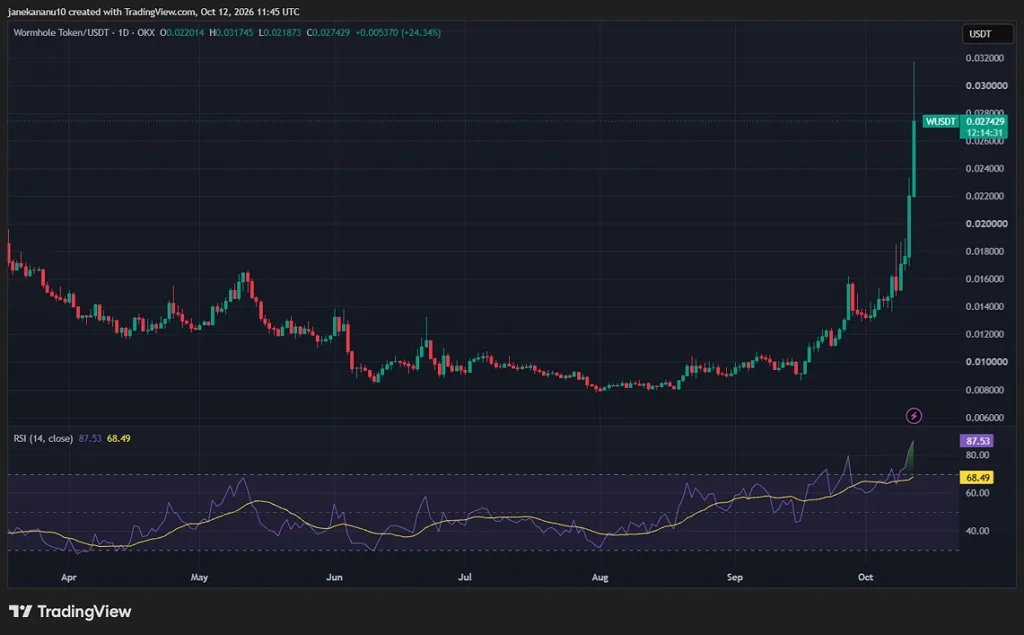Click the Apr label on time axis
This screenshot has height=635, width=1024.
(x=69, y=577)
